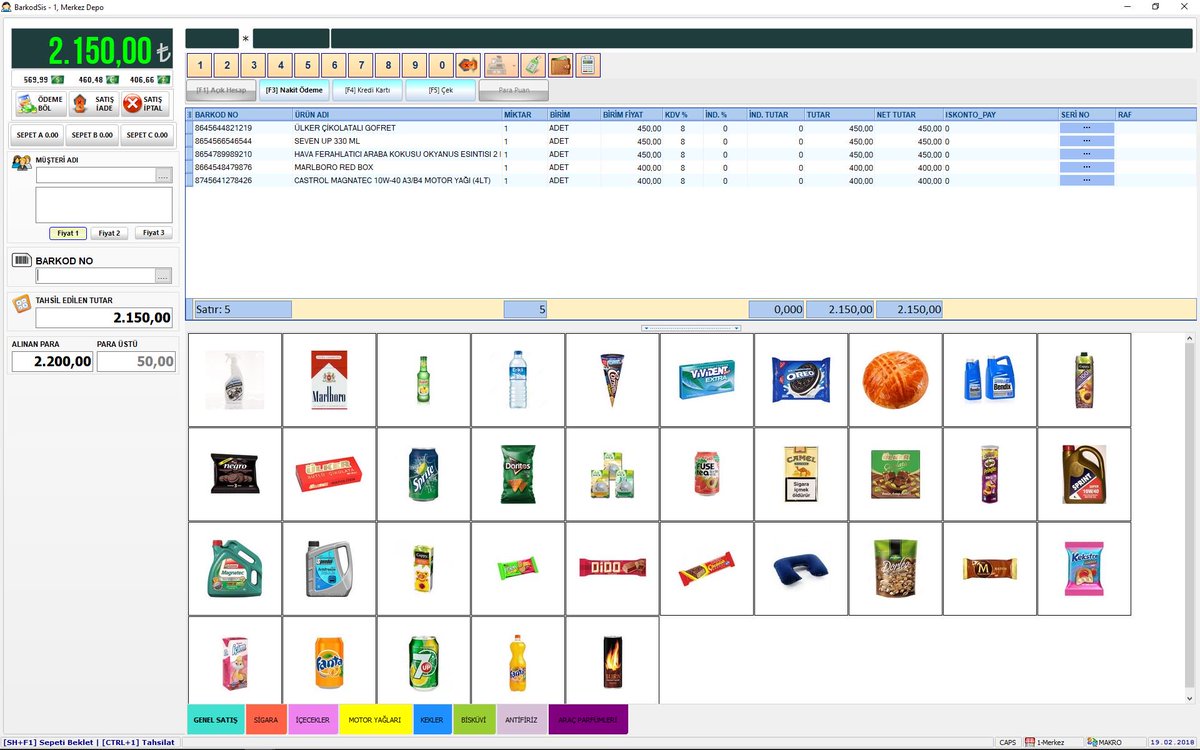Select the SEPET B 0.00 basket
Viewport: 1200px width, 750px height.
[x=94, y=135]
